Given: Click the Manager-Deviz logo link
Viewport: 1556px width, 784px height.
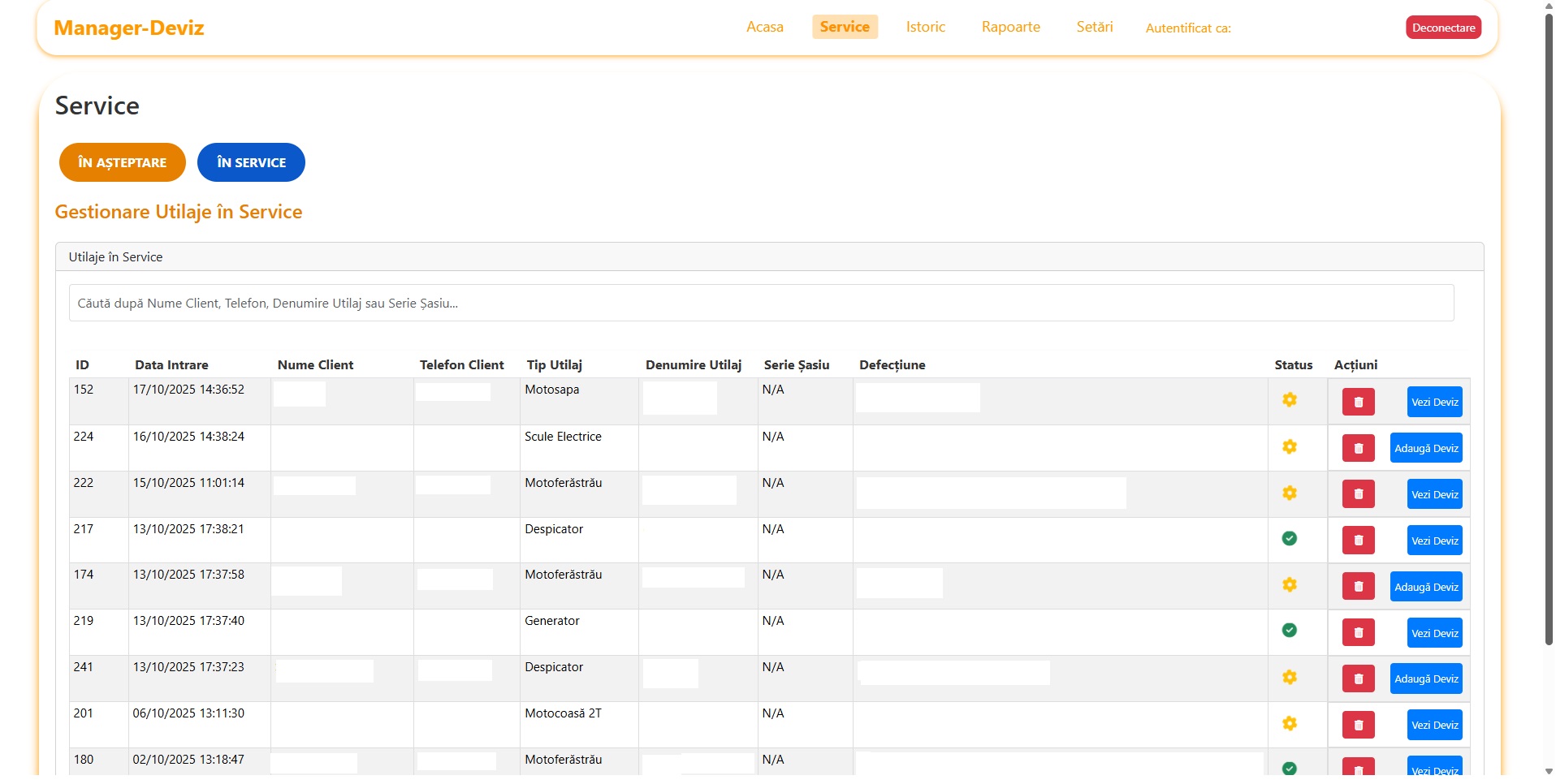Looking at the screenshot, I should [129, 28].
